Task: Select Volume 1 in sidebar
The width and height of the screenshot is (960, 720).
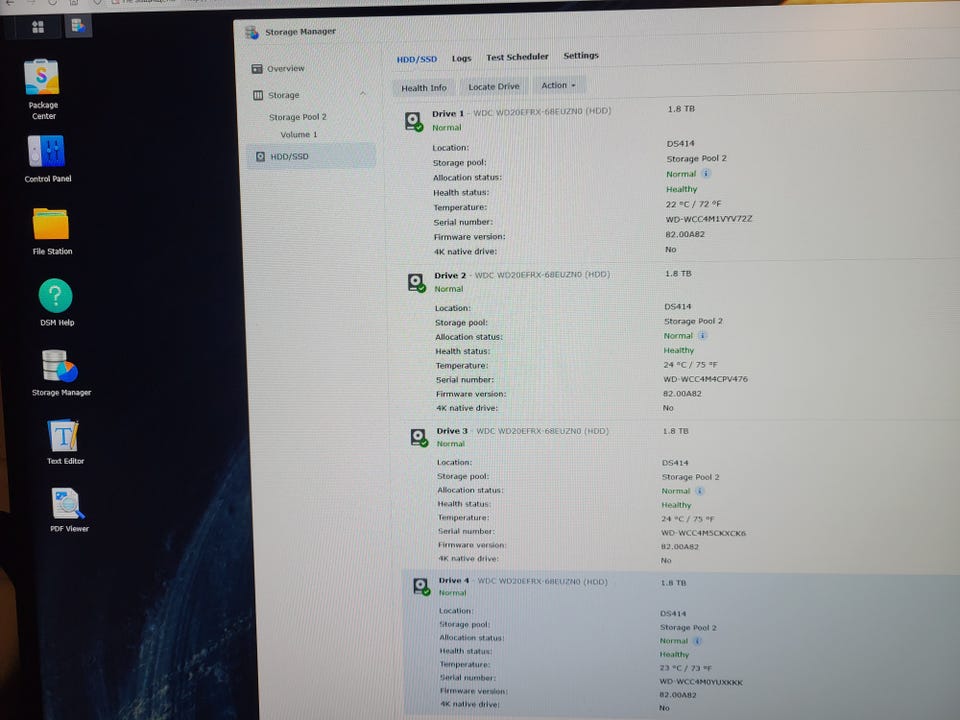Action: coord(299,135)
